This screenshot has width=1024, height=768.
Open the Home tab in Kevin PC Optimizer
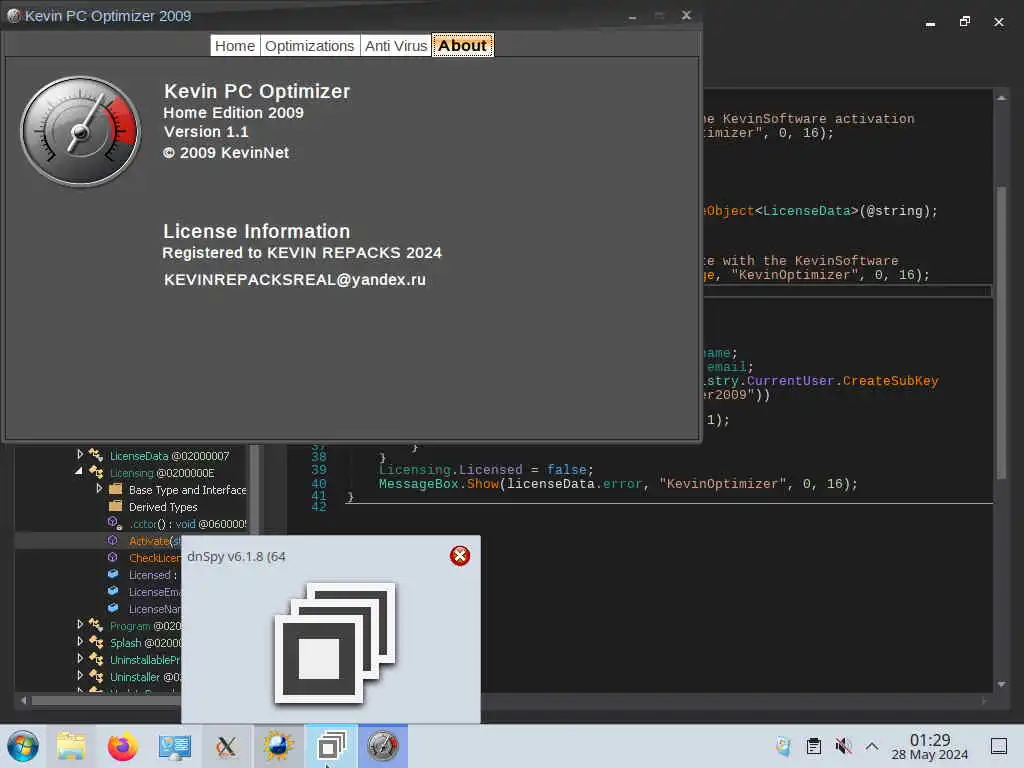point(235,46)
